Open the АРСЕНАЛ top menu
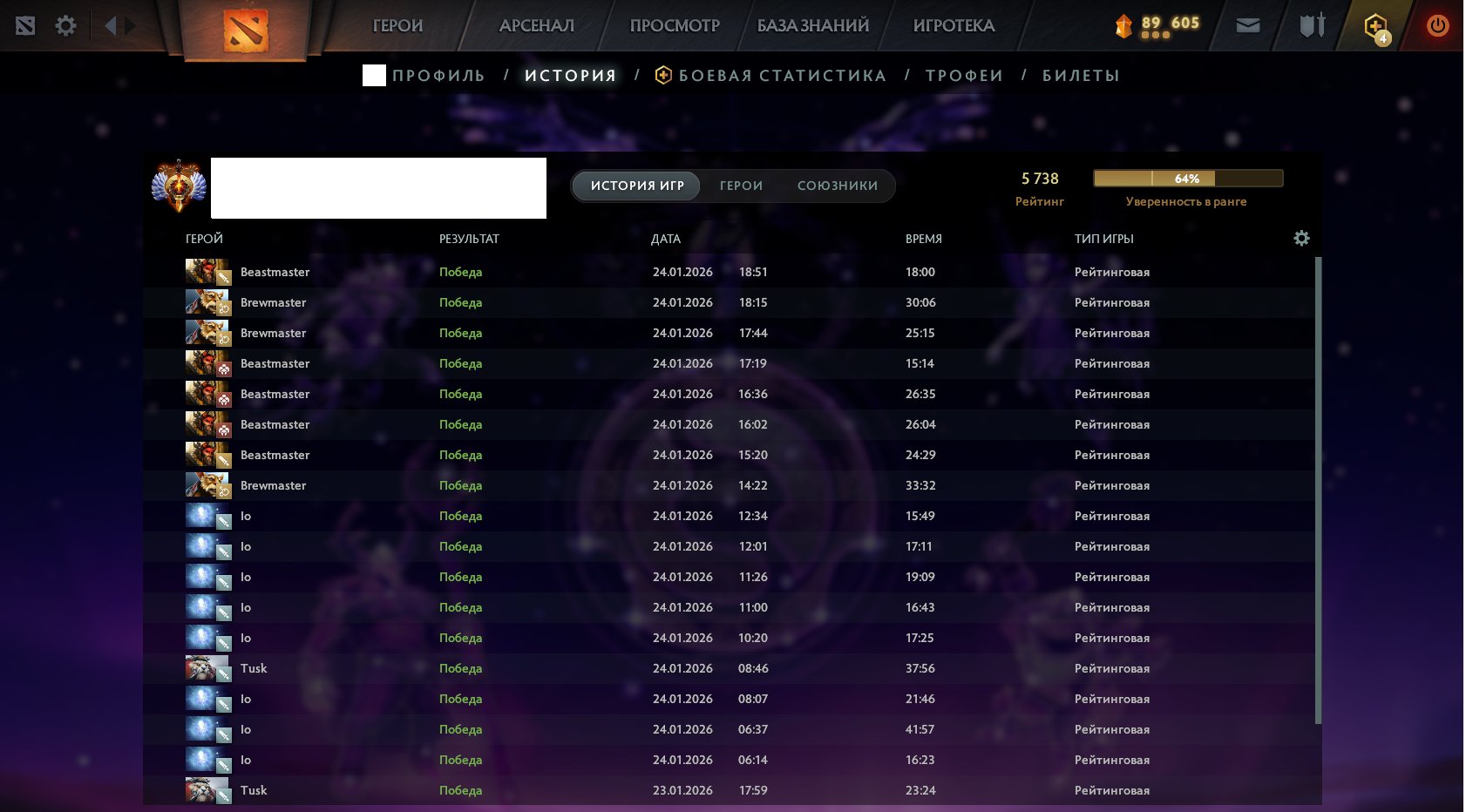Image resolution: width=1466 pixels, height=812 pixels. [x=536, y=26]
